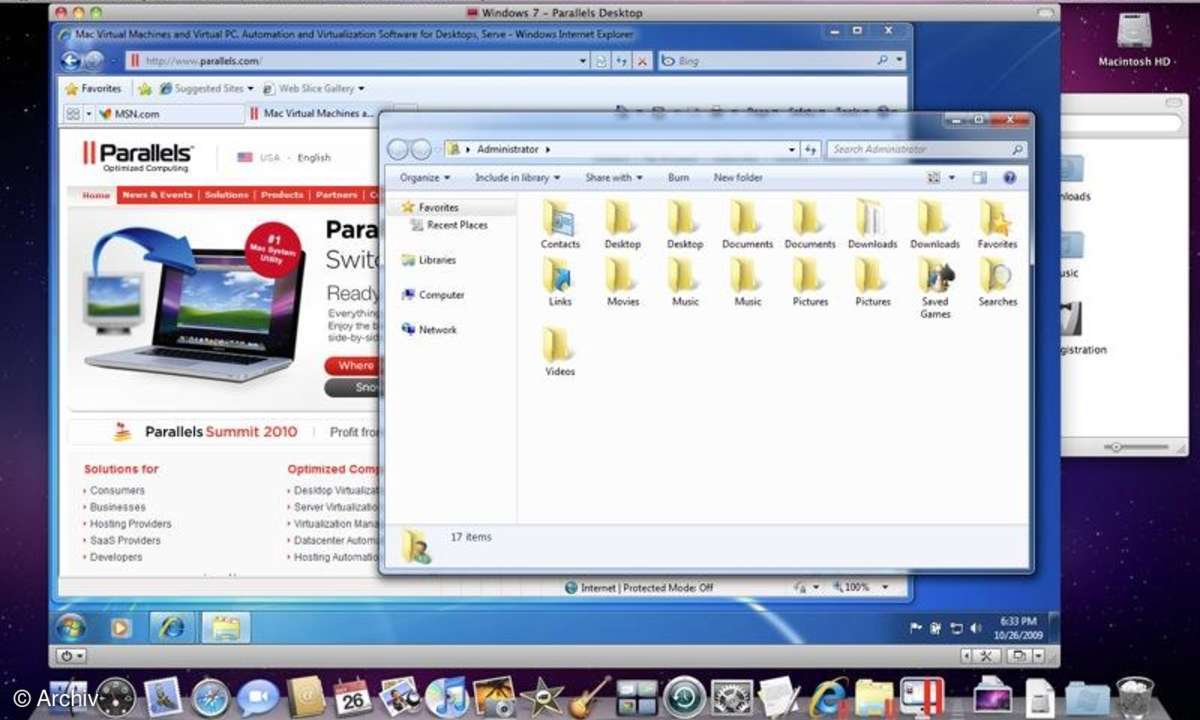Open the Searches folder icon
Screen dimensions: 1200x720
click(997, 276)
